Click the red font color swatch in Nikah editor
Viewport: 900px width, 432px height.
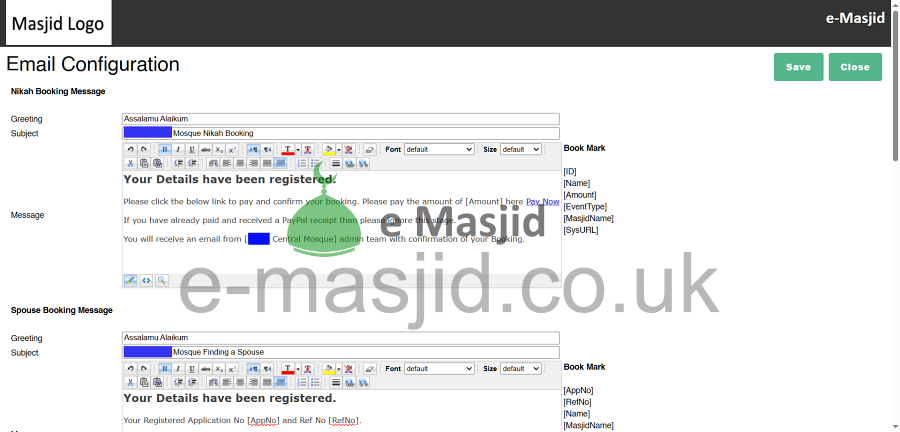288,149
